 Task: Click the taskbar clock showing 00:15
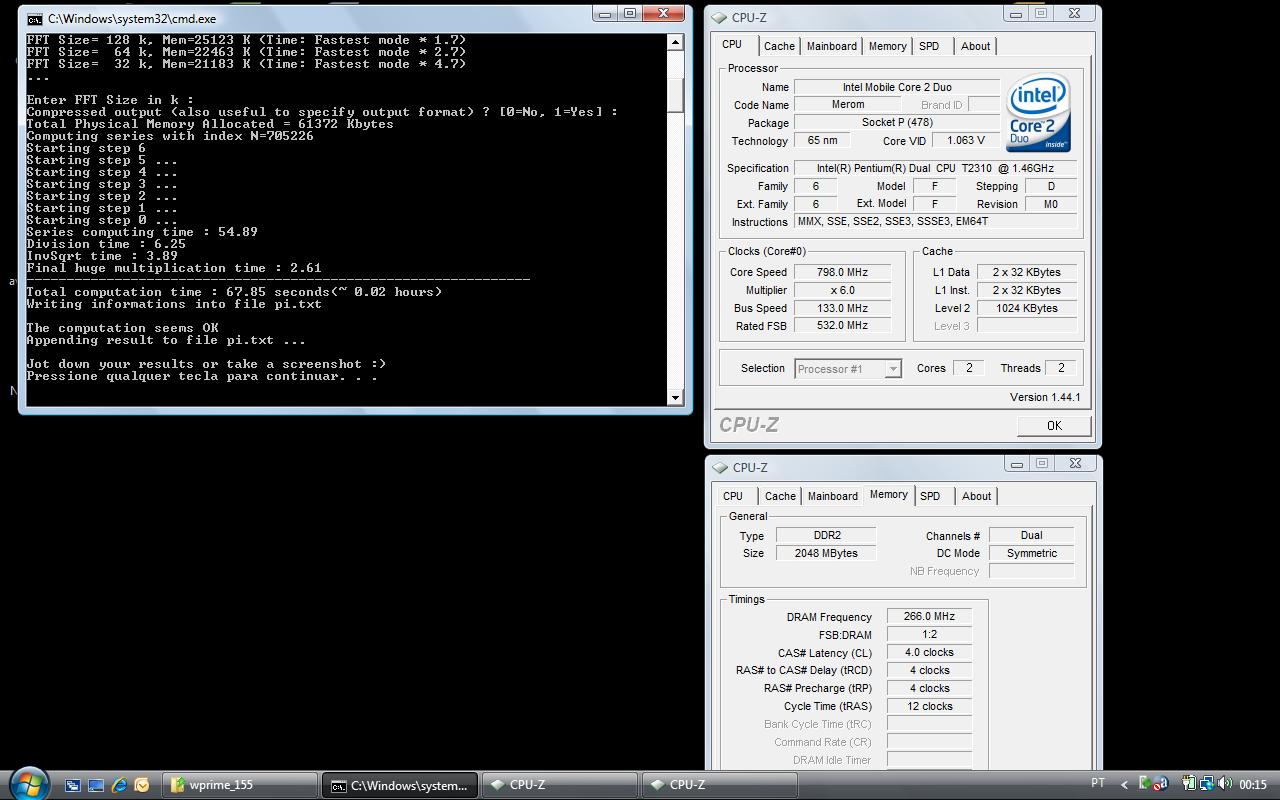1253,785
